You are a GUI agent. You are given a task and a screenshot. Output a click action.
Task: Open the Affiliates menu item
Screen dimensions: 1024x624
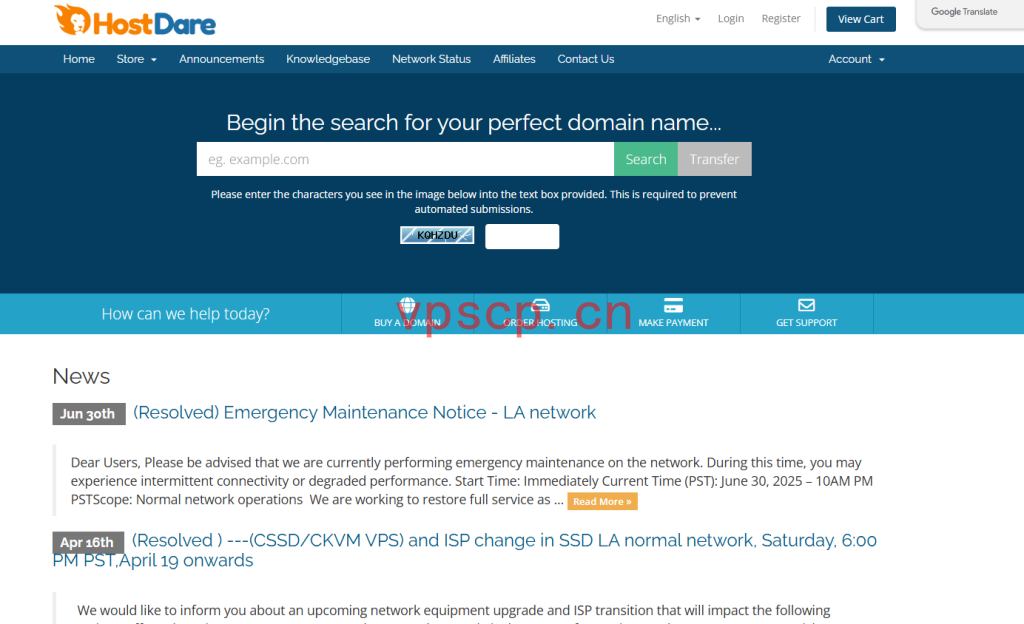(x=514, y=59)
